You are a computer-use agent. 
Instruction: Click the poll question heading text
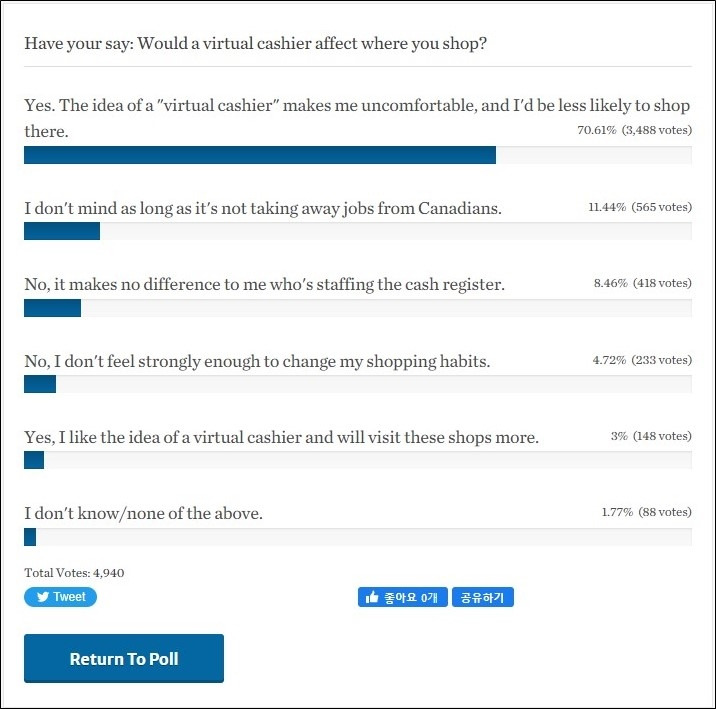255,44
